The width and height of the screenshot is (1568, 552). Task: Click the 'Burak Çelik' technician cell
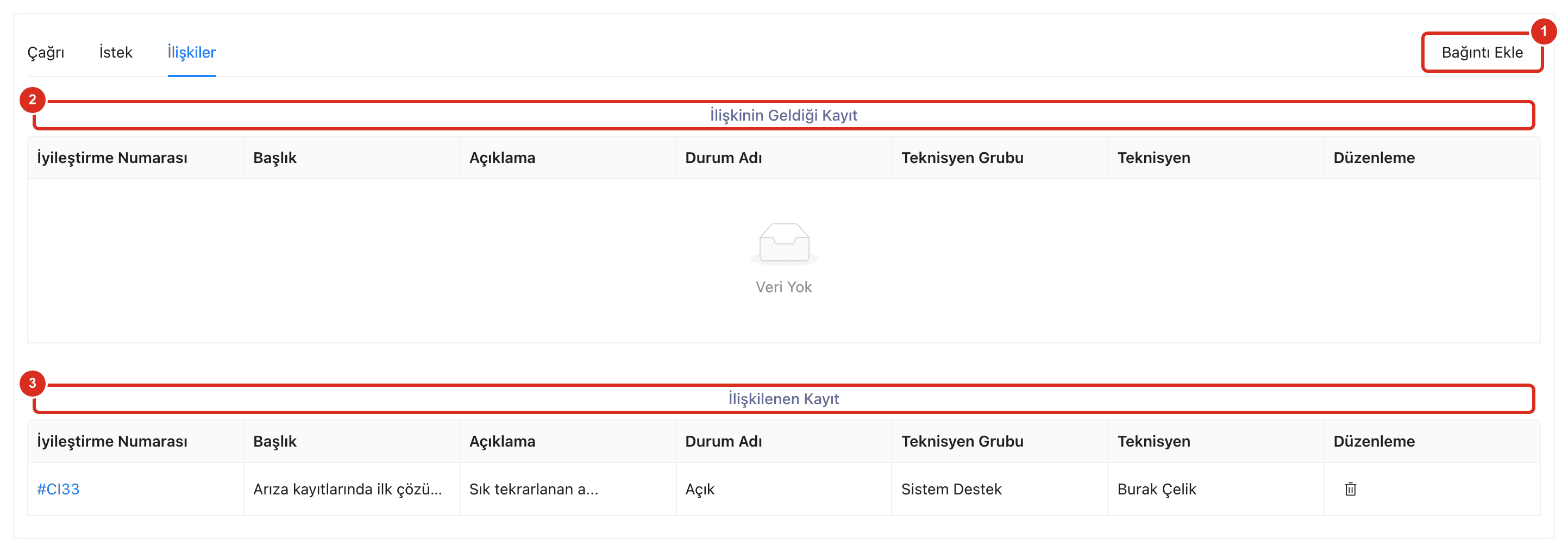click(1215, 489)
